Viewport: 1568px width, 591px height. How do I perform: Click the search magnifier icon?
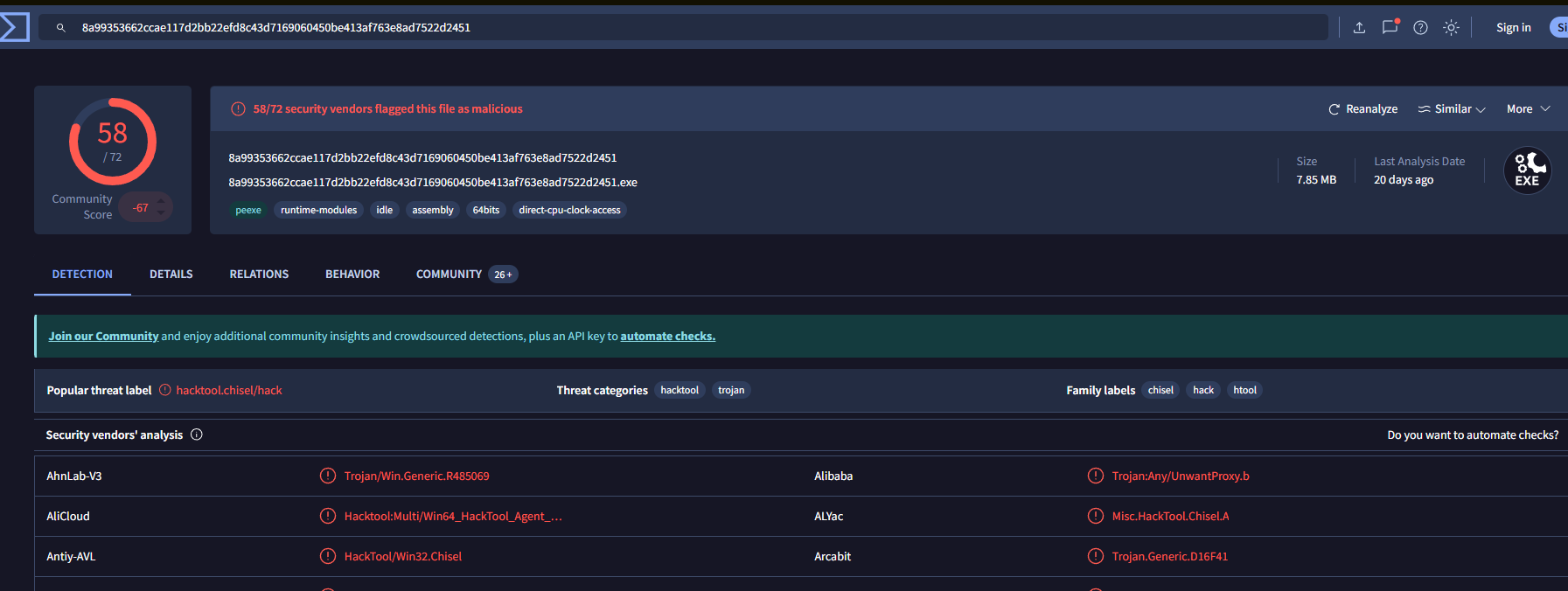click(61, 28)
